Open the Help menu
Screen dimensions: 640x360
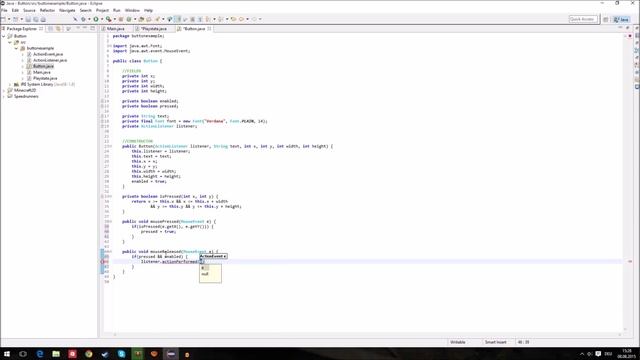149,10
